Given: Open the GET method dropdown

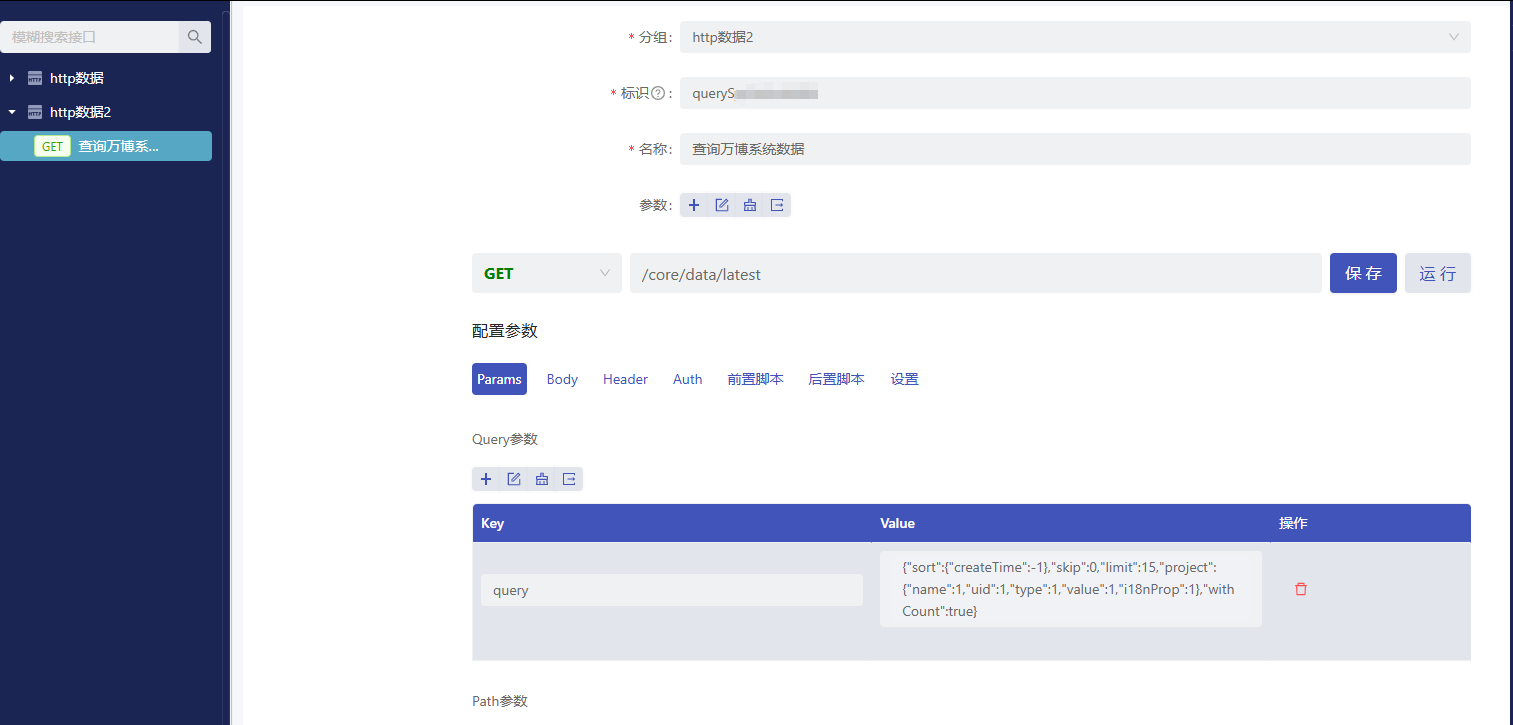Looking at the screenshot, I should (546, 272).
